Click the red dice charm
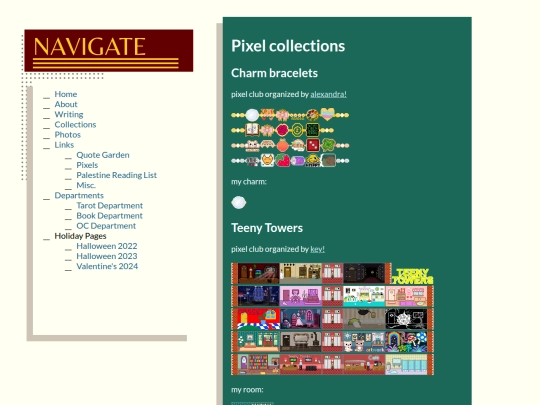This screenshot has width=540, height=405. coord(313,145)
